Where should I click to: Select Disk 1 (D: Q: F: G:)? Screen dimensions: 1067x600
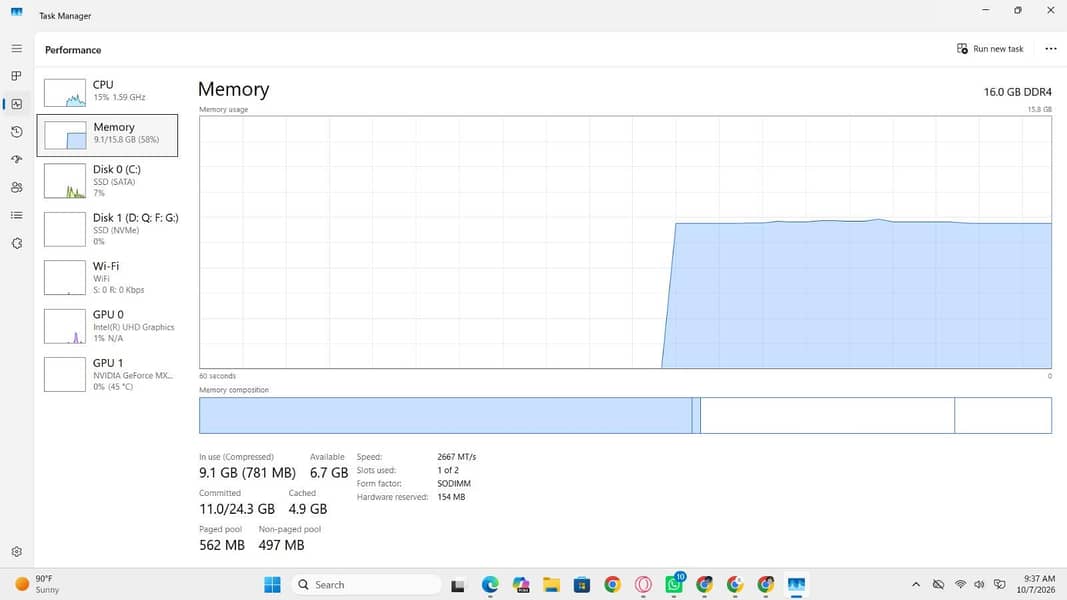108,230
